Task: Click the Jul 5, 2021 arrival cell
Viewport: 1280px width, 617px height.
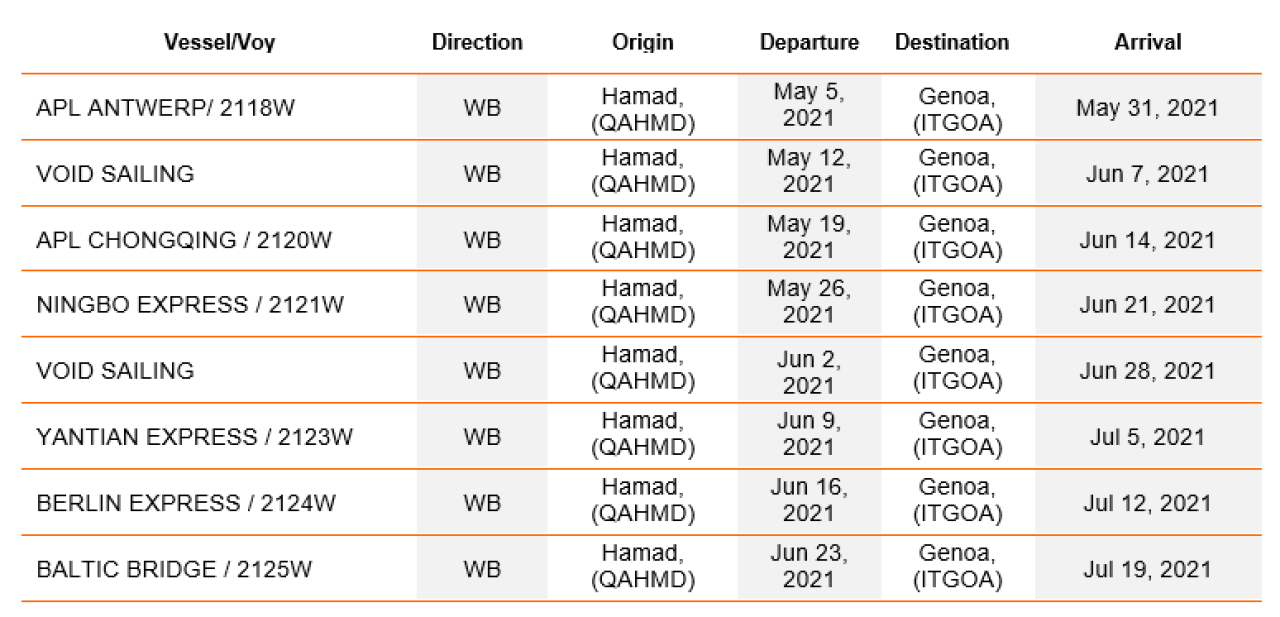Action: tap(1148, 437)
